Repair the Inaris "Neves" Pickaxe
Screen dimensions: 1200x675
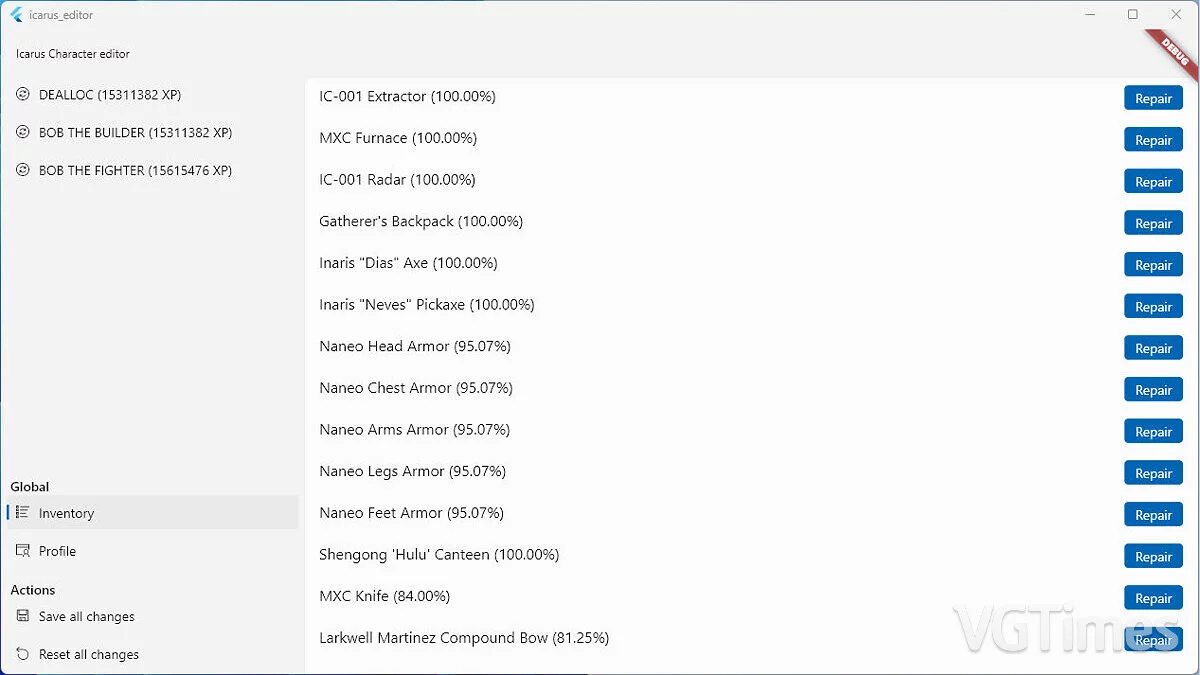pos(1153,306)
